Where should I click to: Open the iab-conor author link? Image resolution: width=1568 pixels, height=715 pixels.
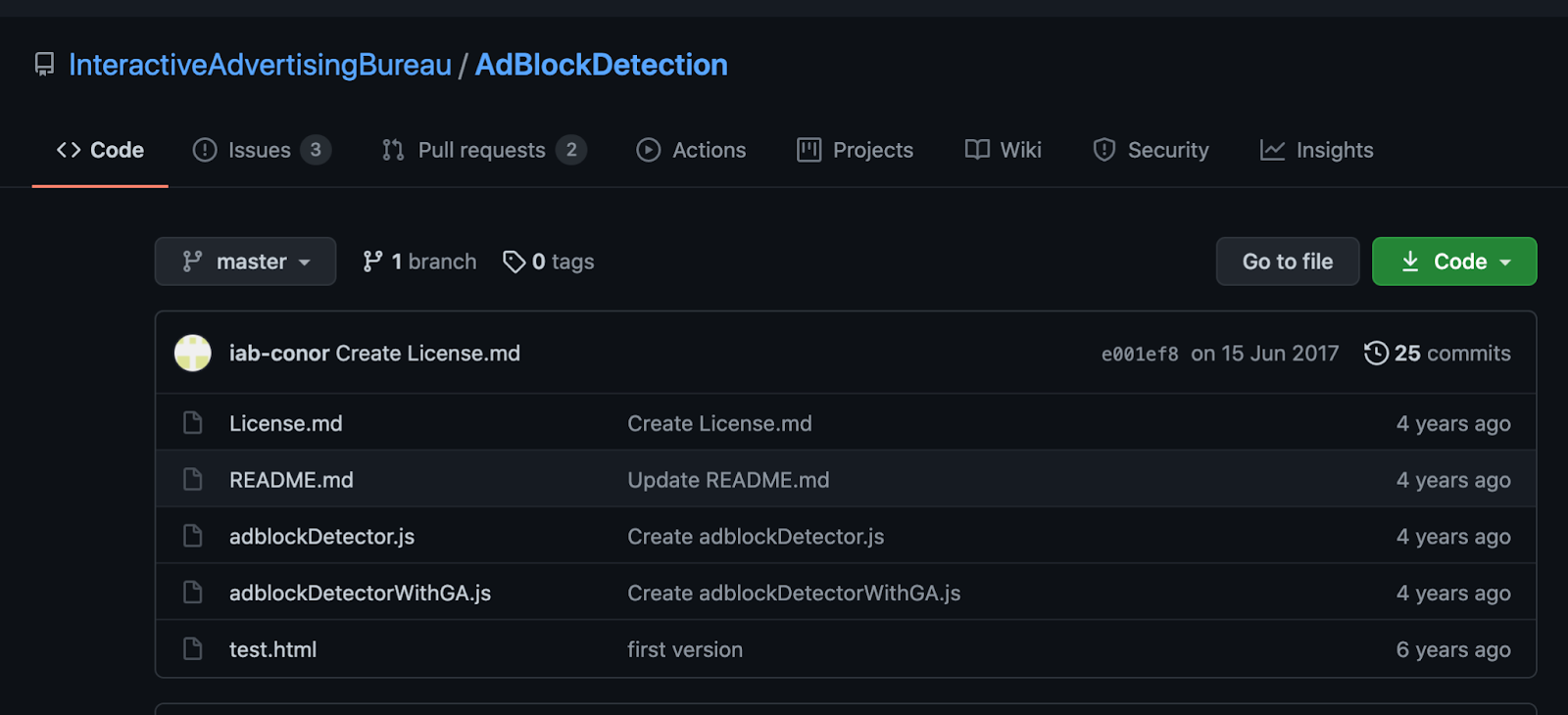(279, 354)
